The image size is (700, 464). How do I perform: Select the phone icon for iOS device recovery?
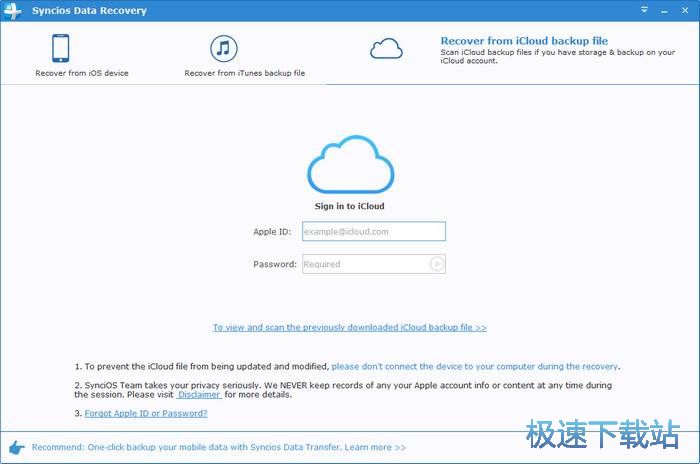(x=60, y=48)
